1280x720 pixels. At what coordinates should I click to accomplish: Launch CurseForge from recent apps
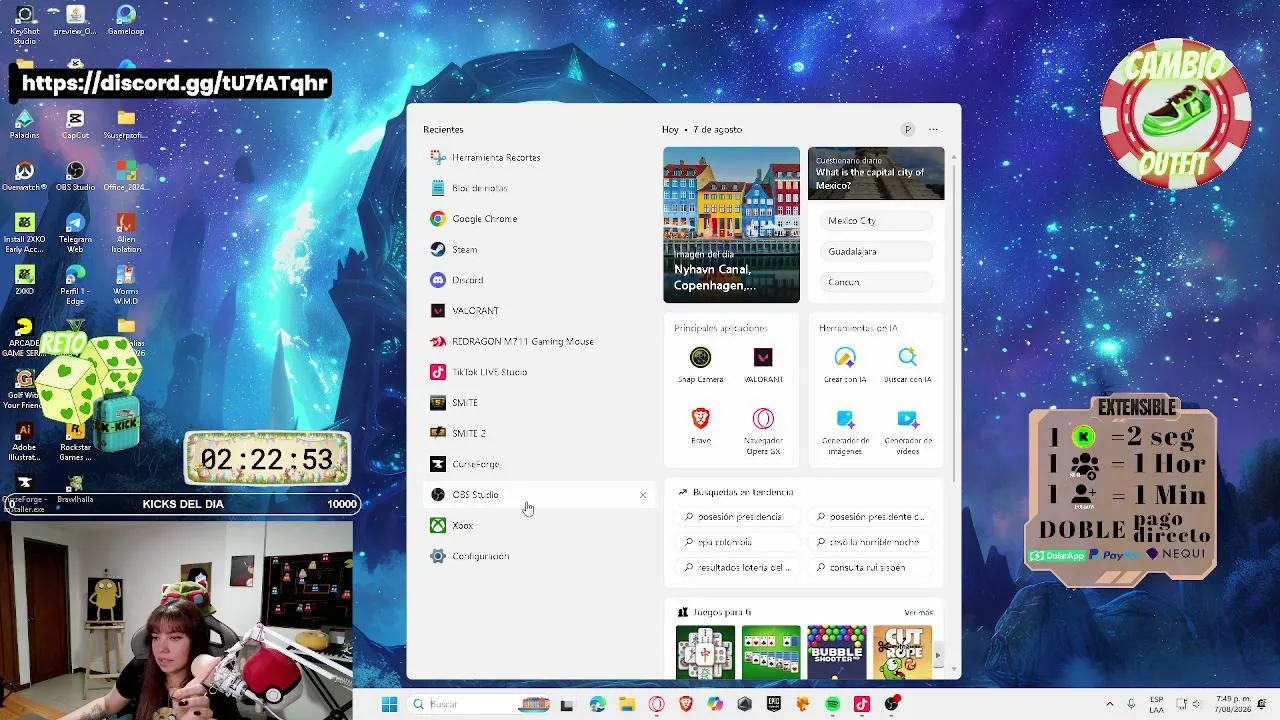[x=540, y=464]
